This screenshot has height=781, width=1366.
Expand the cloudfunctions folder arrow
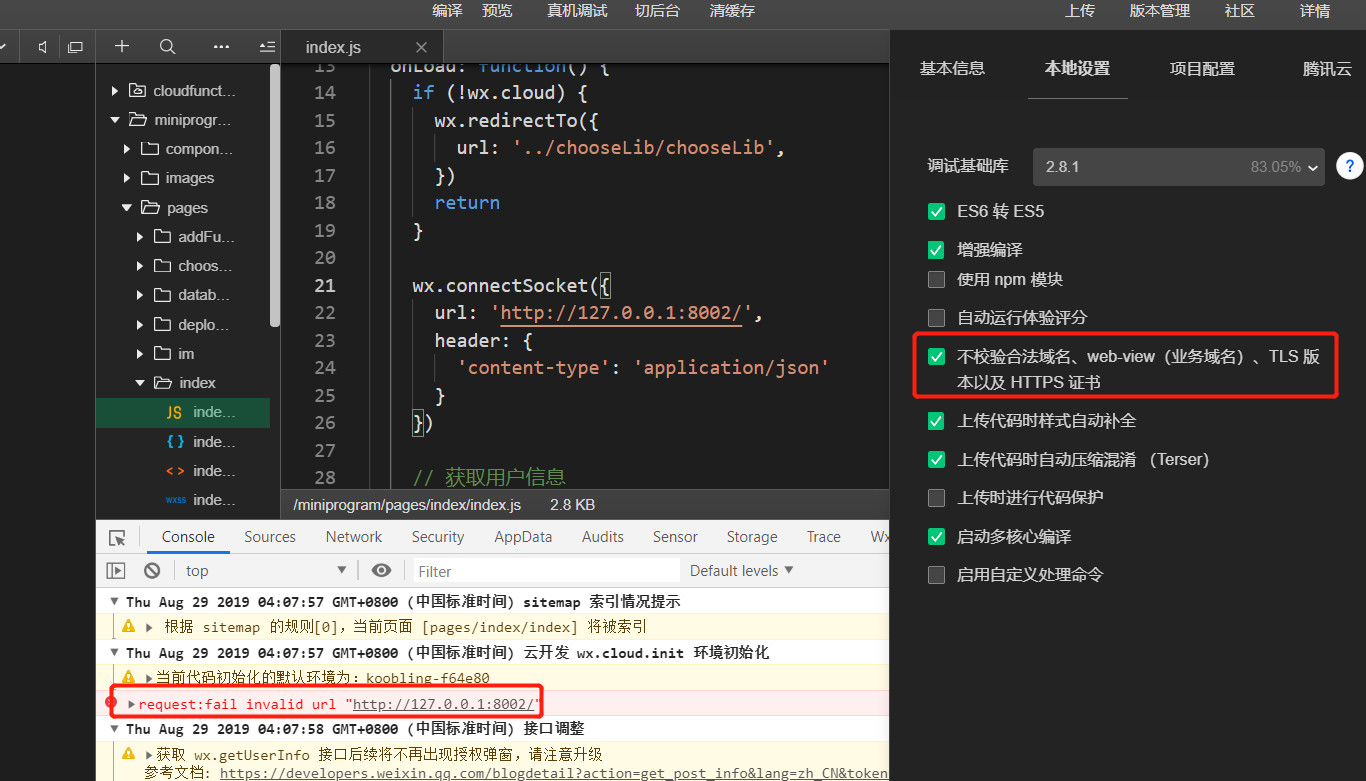pyautogui.click(x=115, y=91)
